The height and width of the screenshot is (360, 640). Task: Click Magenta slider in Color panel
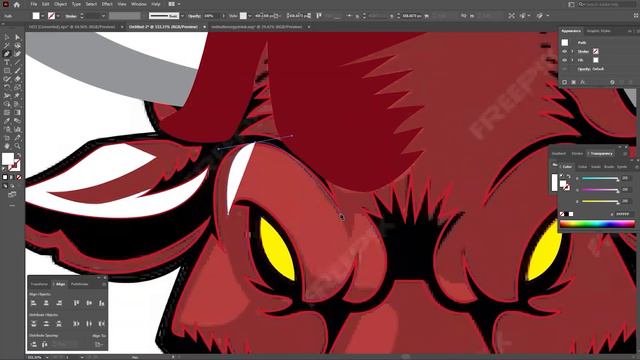coord(600,190)
